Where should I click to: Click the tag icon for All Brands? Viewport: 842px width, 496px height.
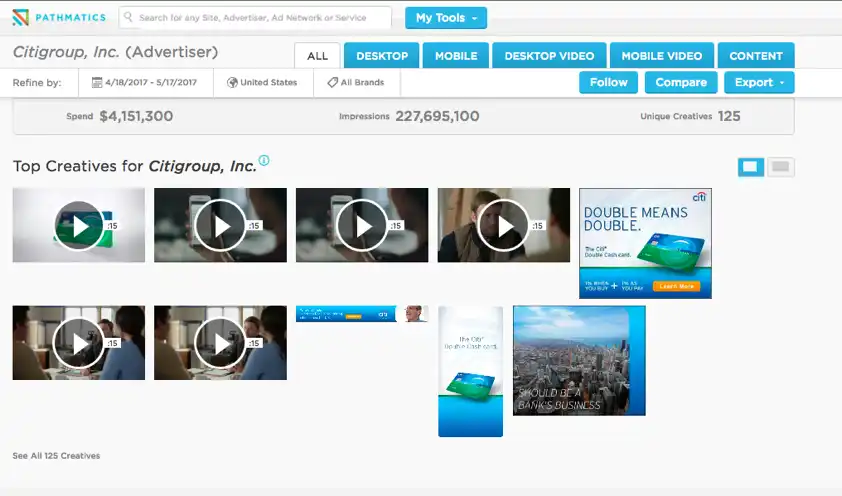(332, 82)
